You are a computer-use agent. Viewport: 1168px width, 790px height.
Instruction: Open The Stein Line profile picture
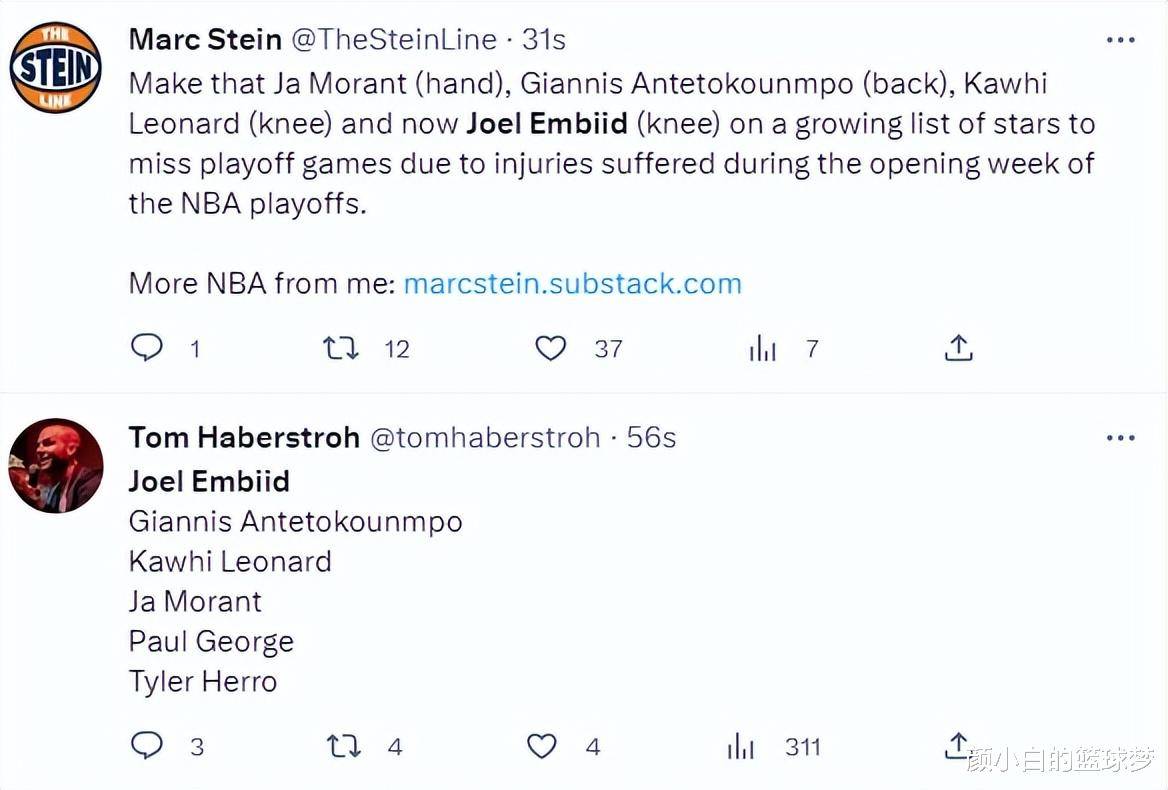pyautogui.click(x=55, y=67)
